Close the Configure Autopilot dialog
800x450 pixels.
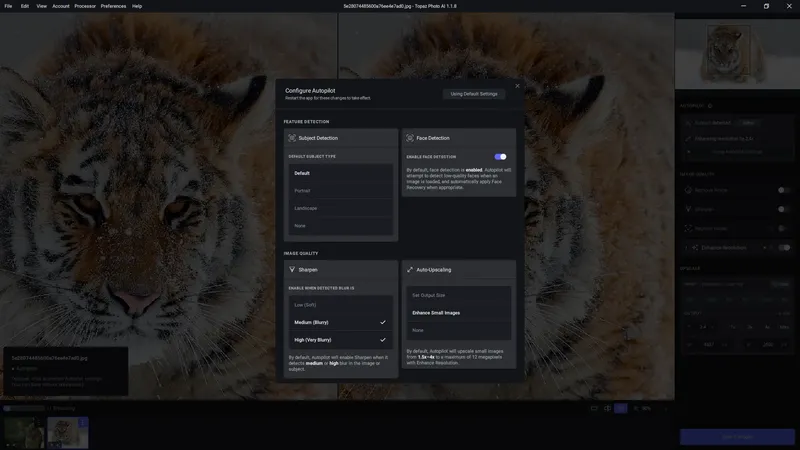517,86
